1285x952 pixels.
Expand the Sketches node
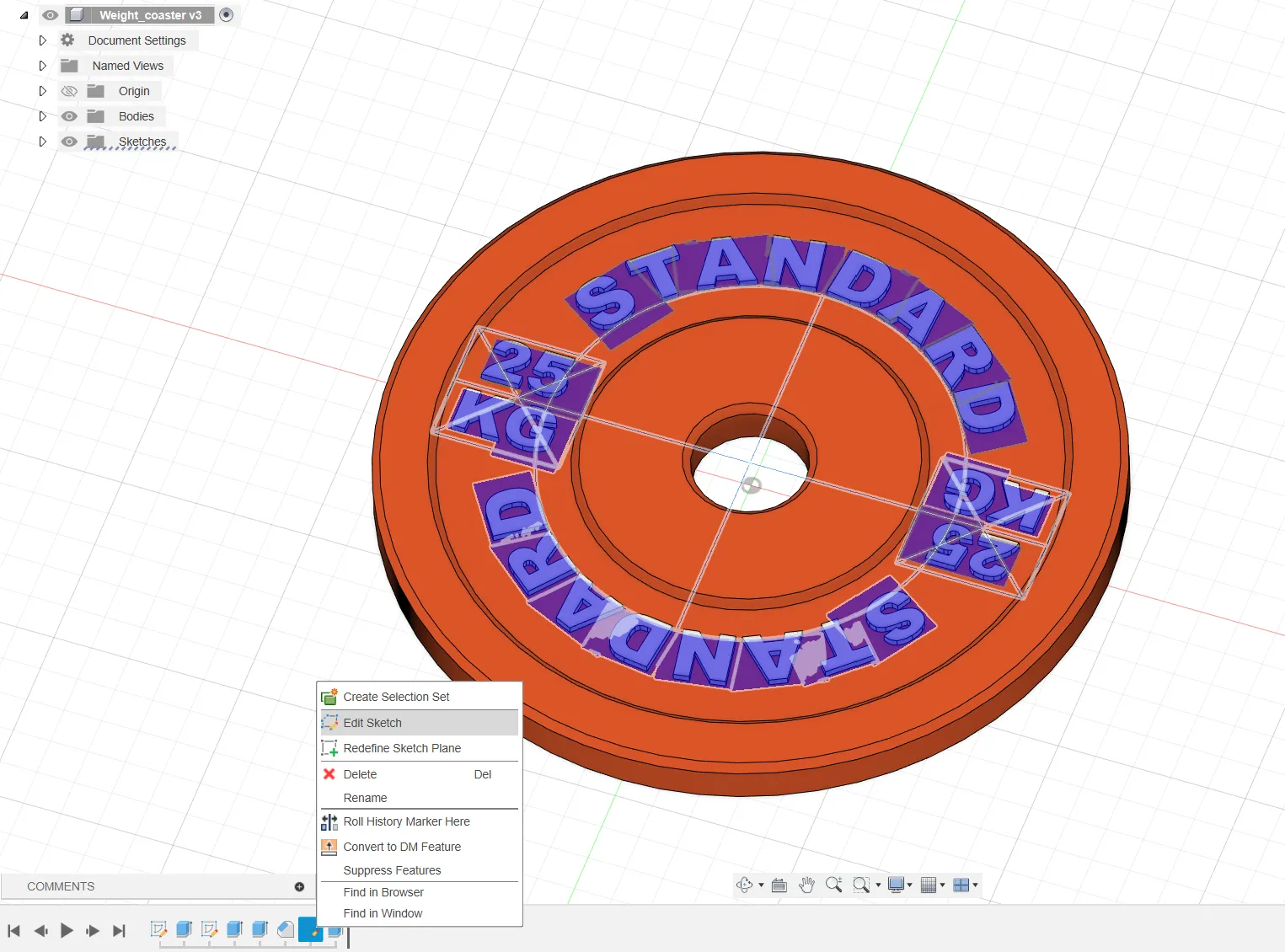click(x=42, y=142)
